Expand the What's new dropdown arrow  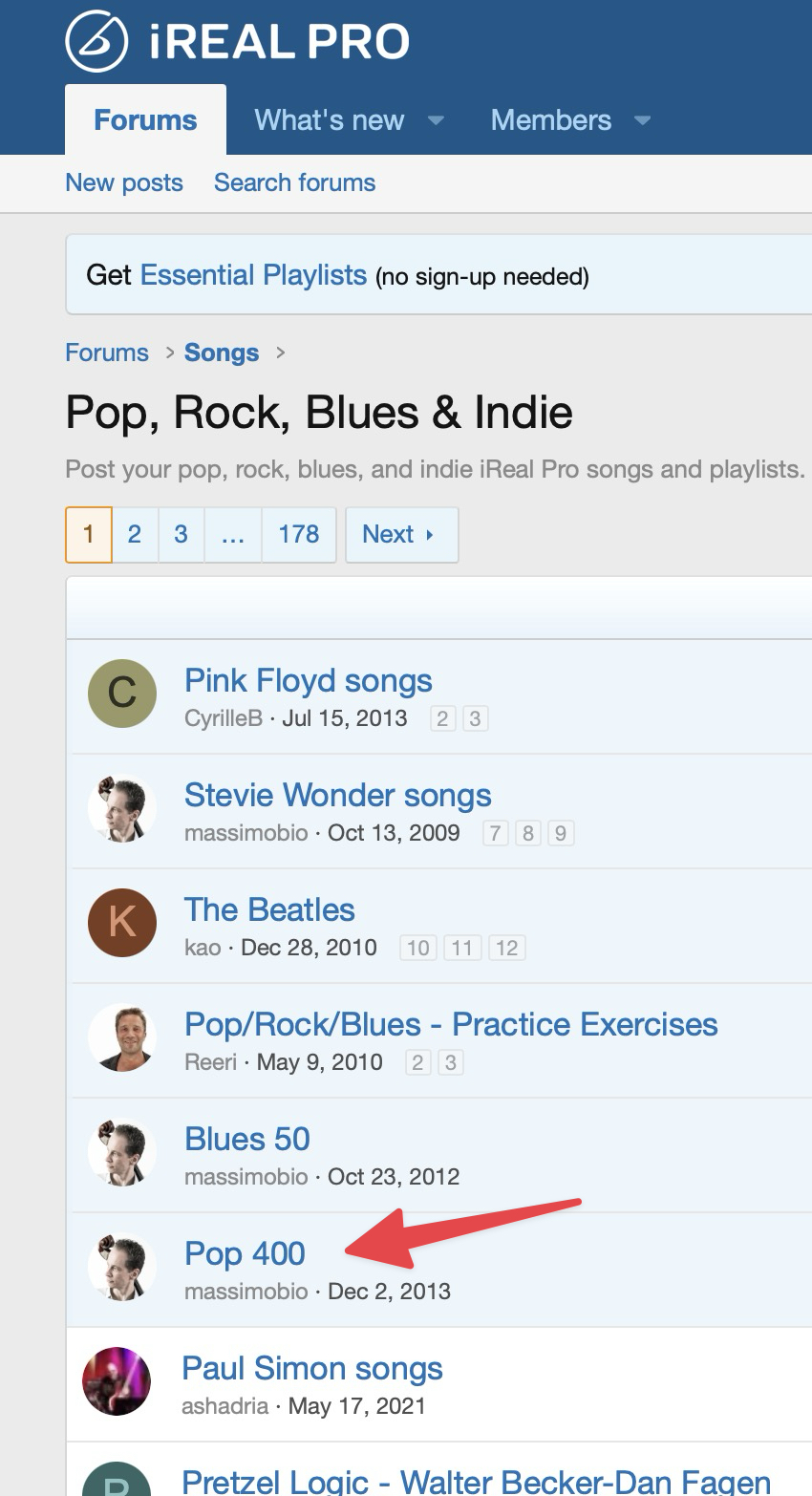click(436, 120)
